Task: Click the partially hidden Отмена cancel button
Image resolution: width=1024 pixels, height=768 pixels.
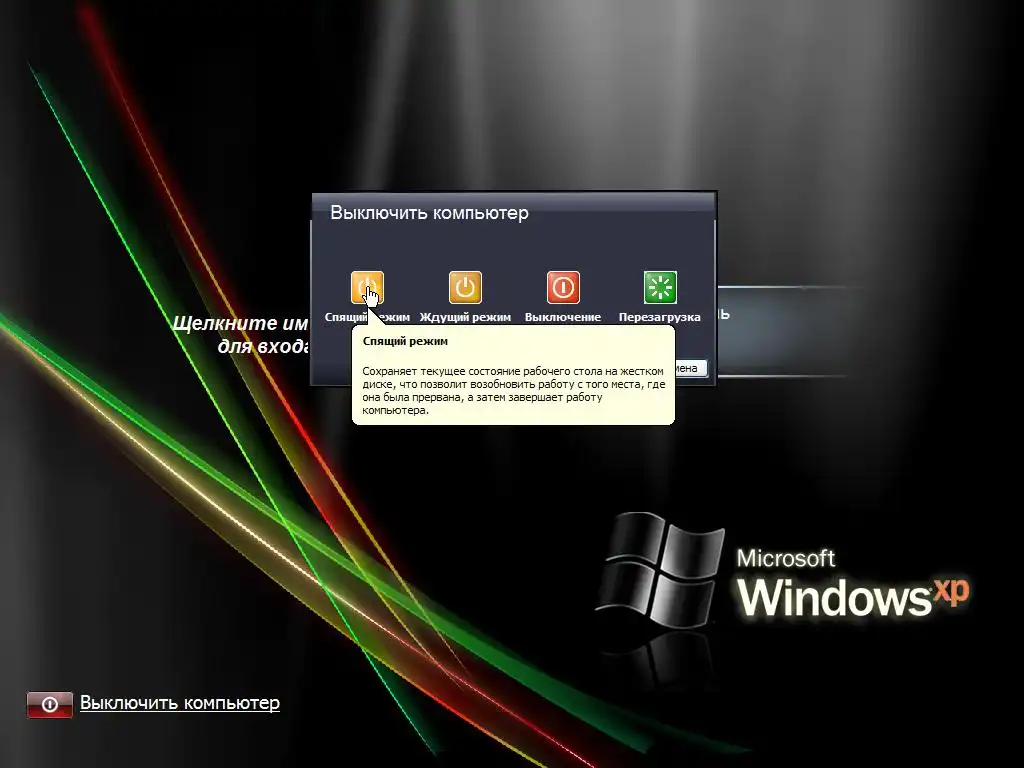Action: pyautogui.click(x=690, y=368)
